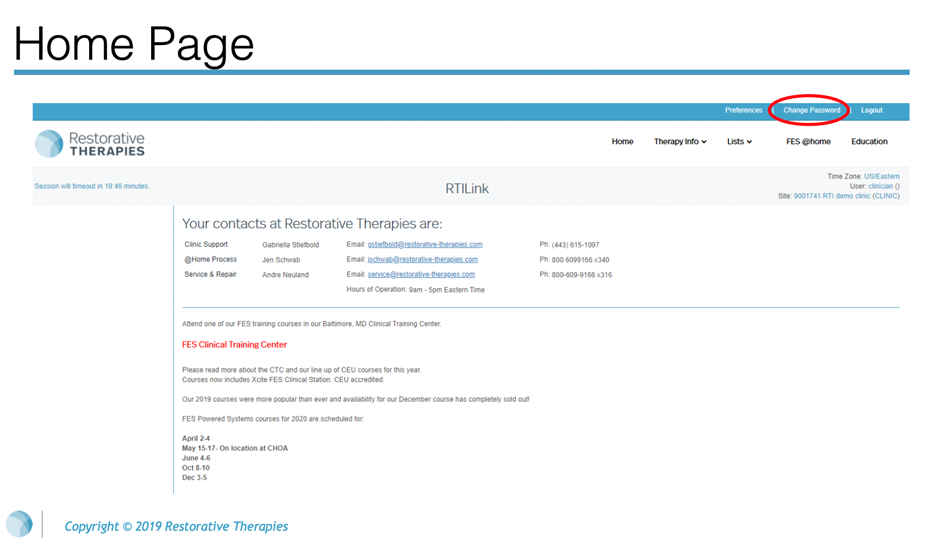Image resolution: width=936 pixels, height=559 pixels.
Task: Click the service@restorative-therapies.com email link
Action: (x=421, y=275)
